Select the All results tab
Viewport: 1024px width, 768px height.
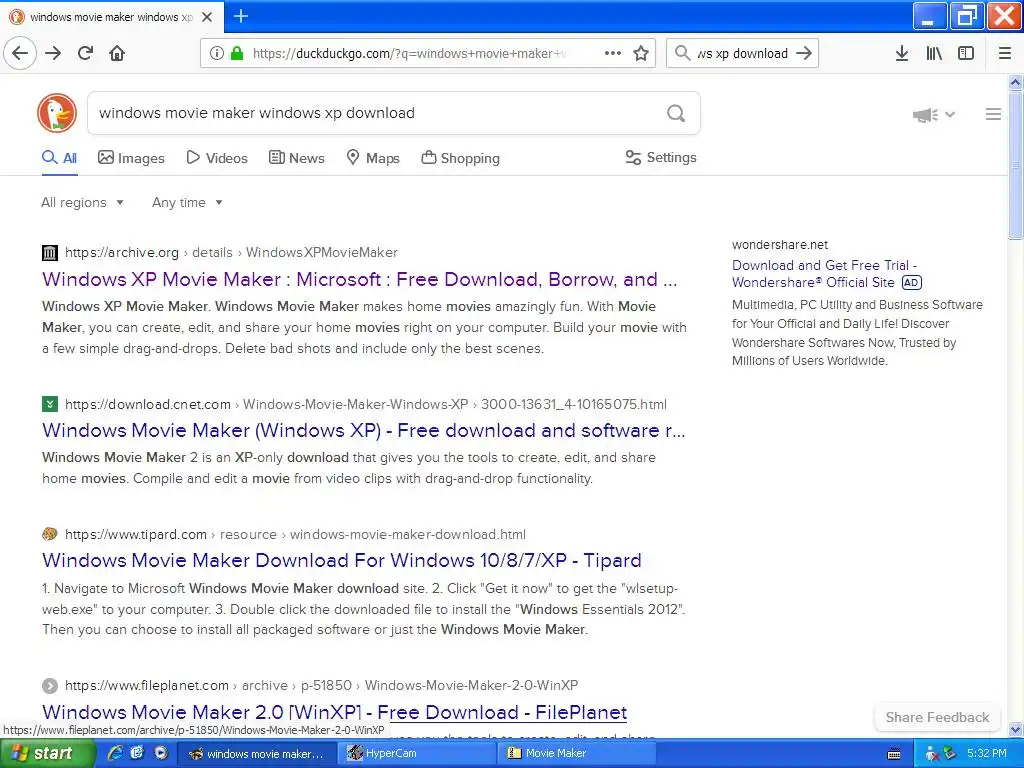[59, 158]
